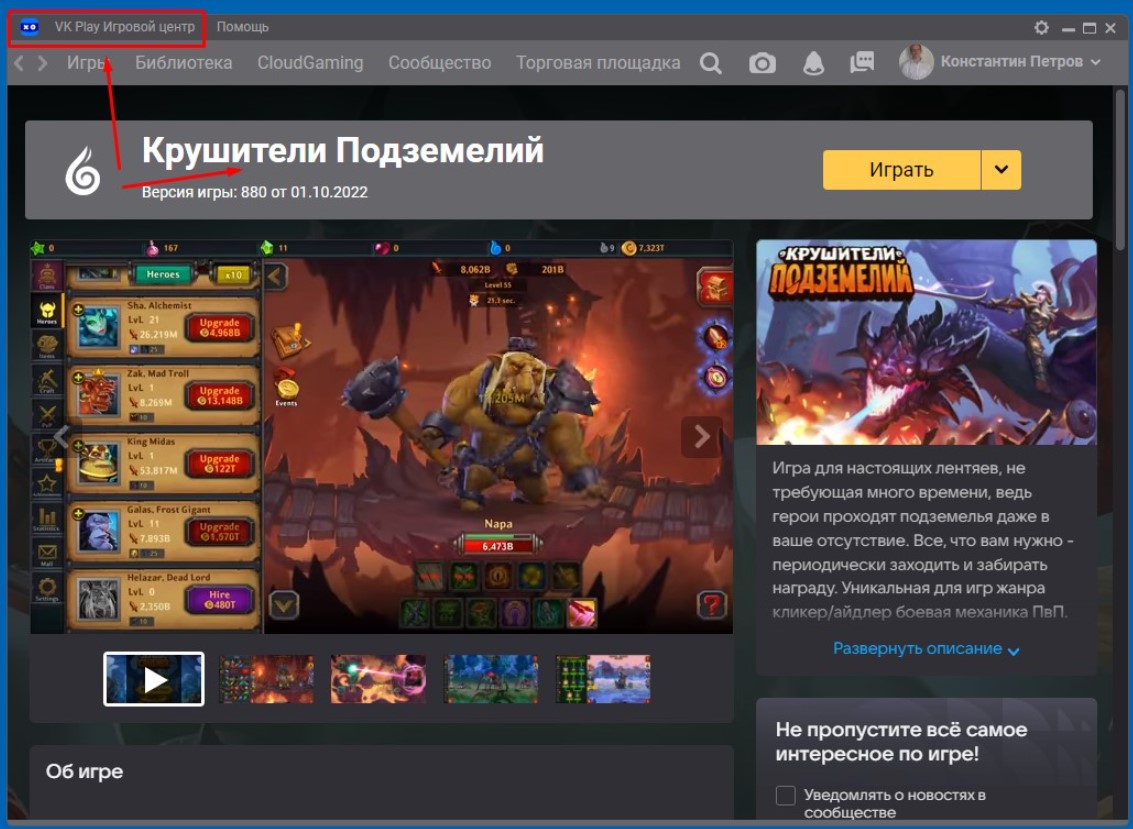Click the search magnifier icon
The image size is (1133, 829).
point(710,63)
